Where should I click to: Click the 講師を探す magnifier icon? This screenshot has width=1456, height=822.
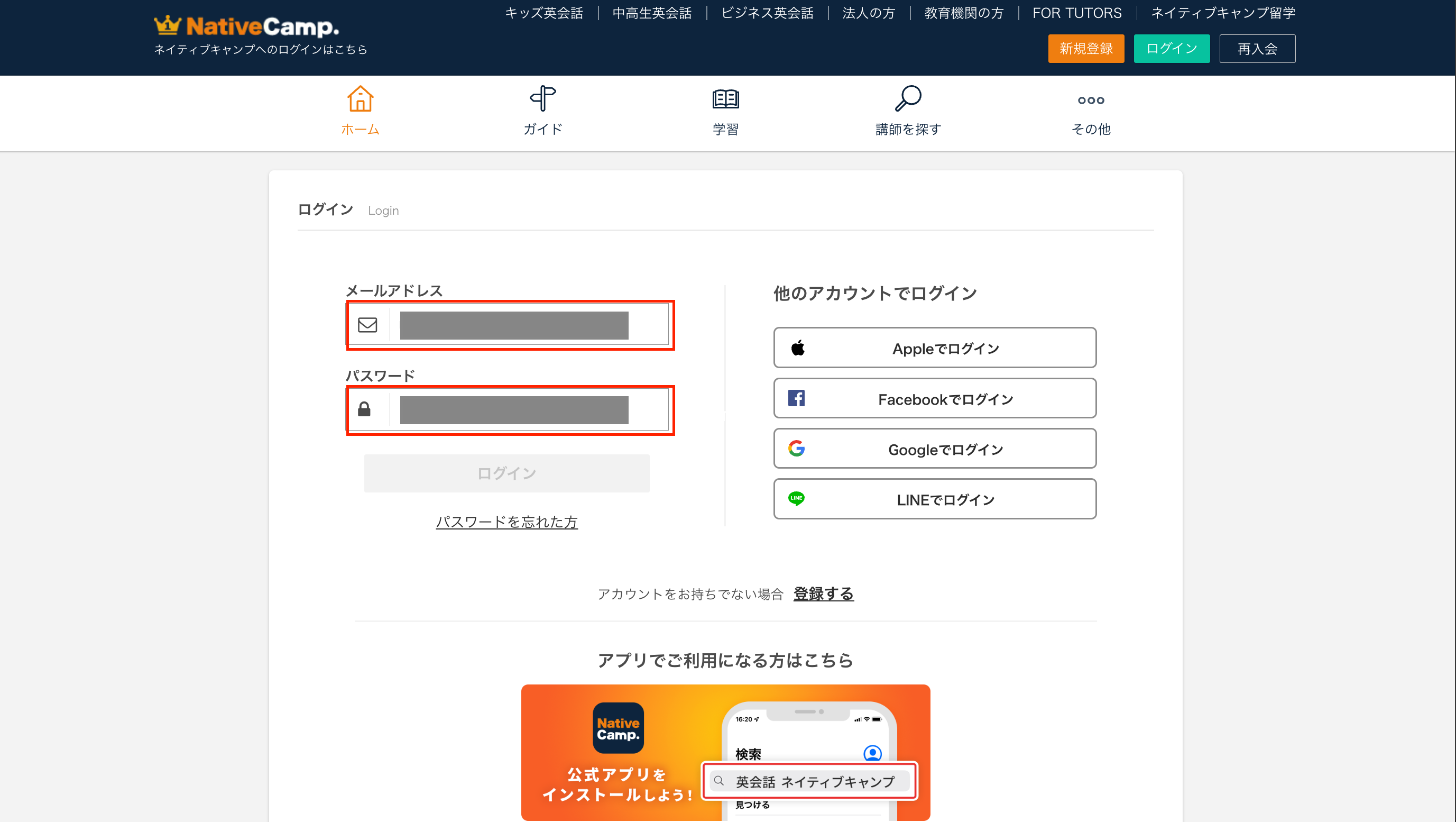[908, 99]
